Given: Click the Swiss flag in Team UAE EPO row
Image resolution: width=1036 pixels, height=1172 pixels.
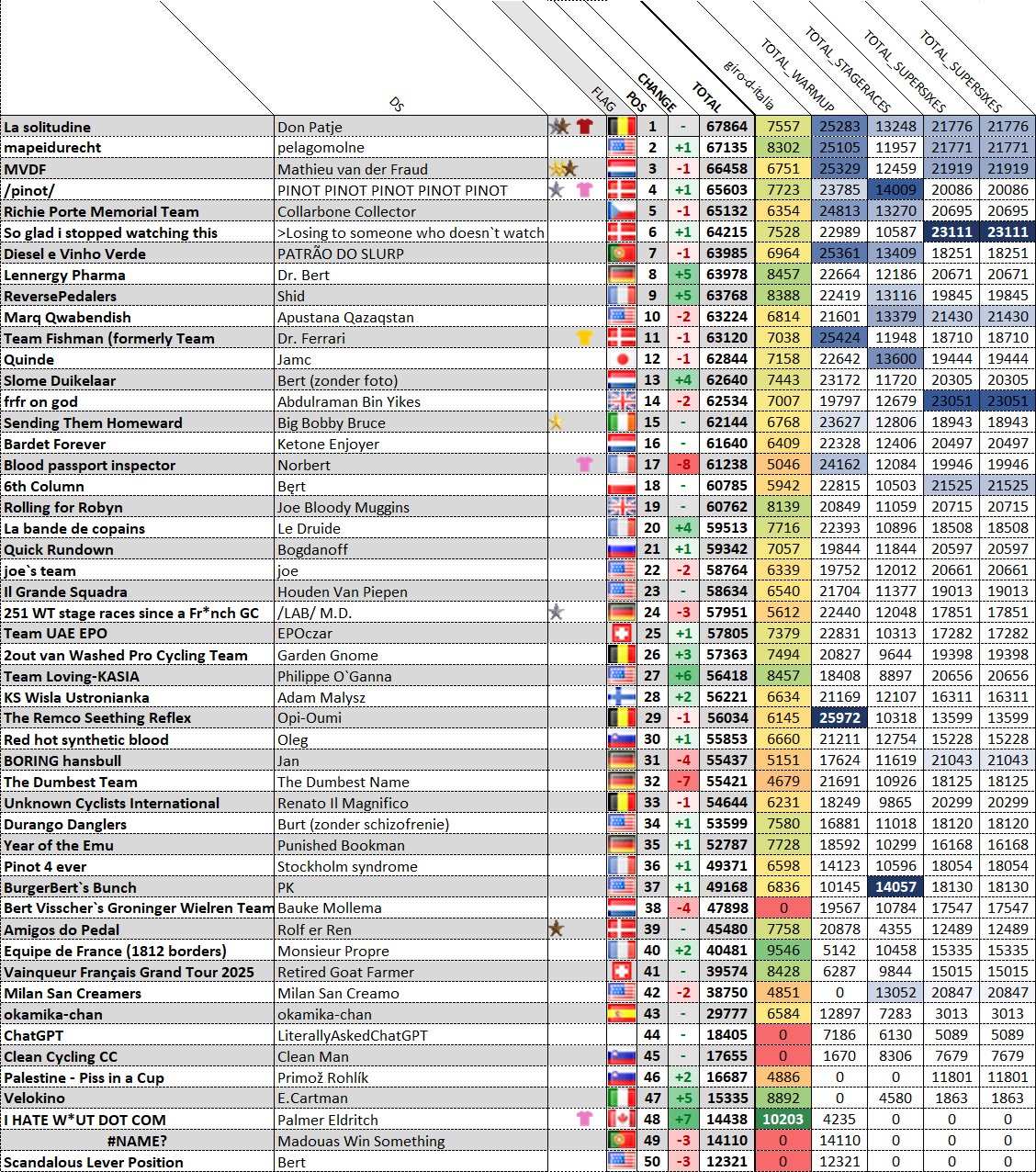Looking at the screenshot, I should coord(622,634).
